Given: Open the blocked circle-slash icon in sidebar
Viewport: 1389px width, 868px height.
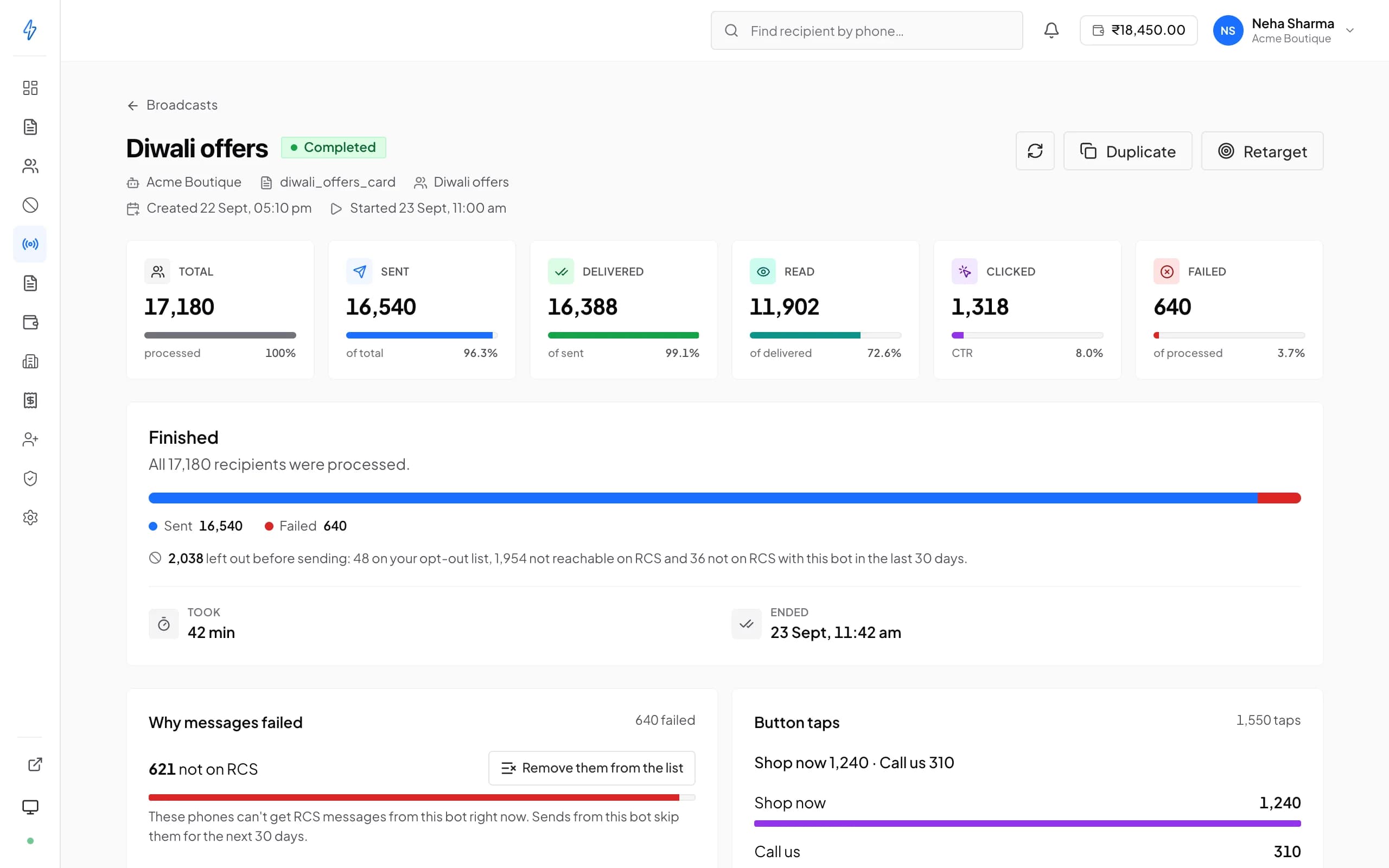Looking at the screenshot, I should (x=30, y=205).
